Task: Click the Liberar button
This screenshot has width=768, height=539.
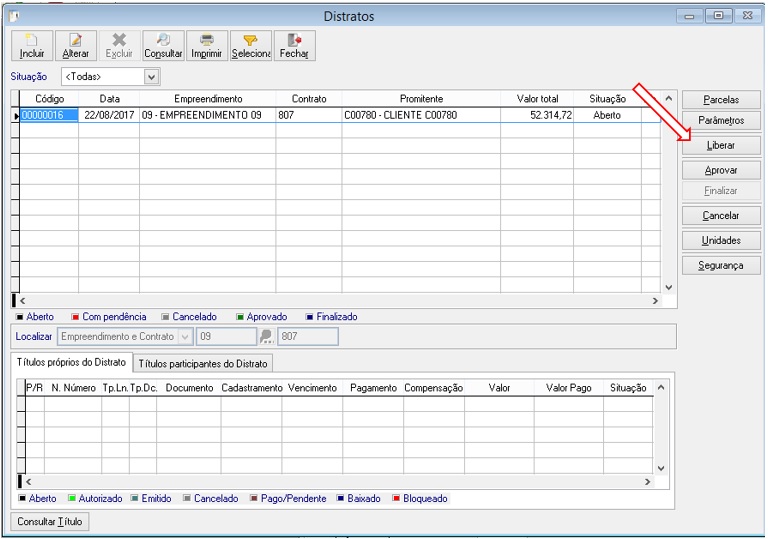Action: pos(721,146)
